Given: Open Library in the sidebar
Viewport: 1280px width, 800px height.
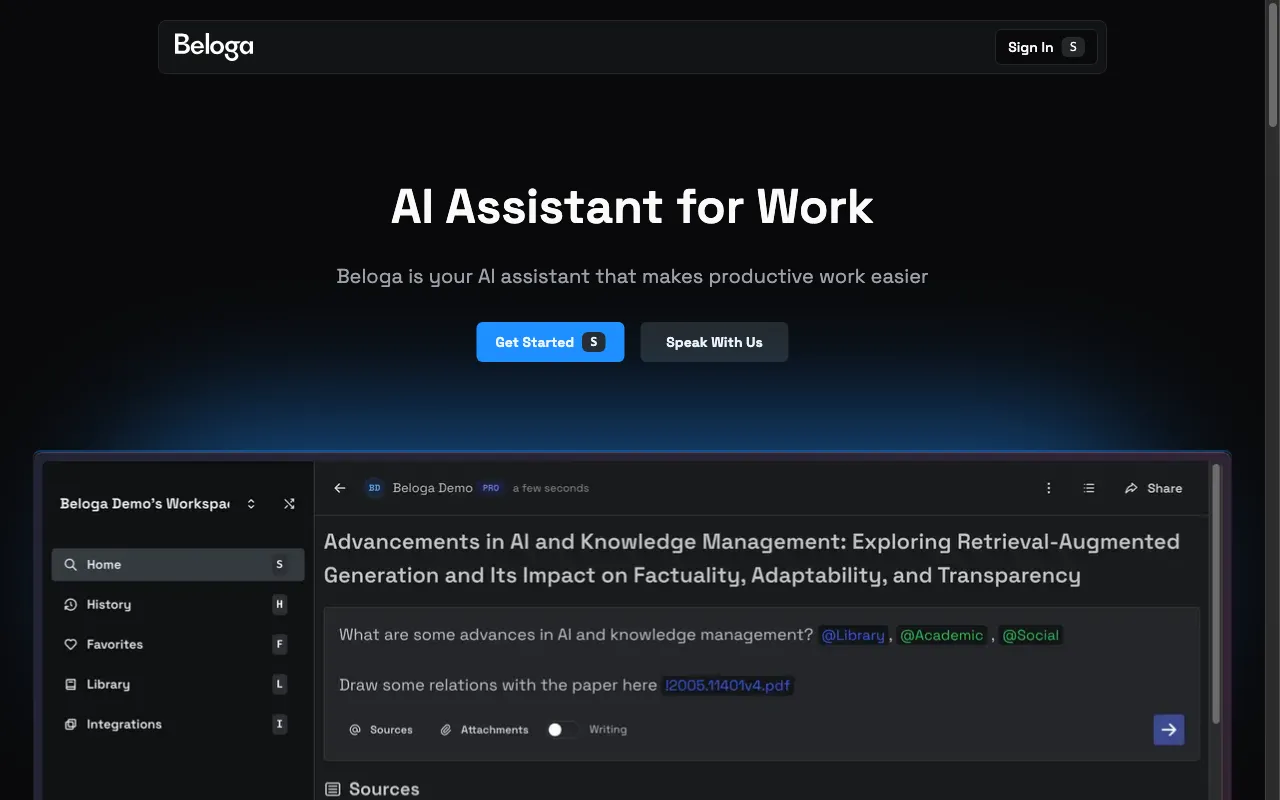Looking at the screenshot, I should [178, 685].
